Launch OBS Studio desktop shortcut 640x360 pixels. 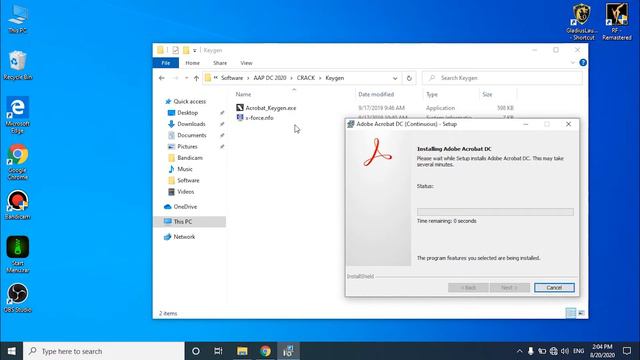[x=18, y=298]
